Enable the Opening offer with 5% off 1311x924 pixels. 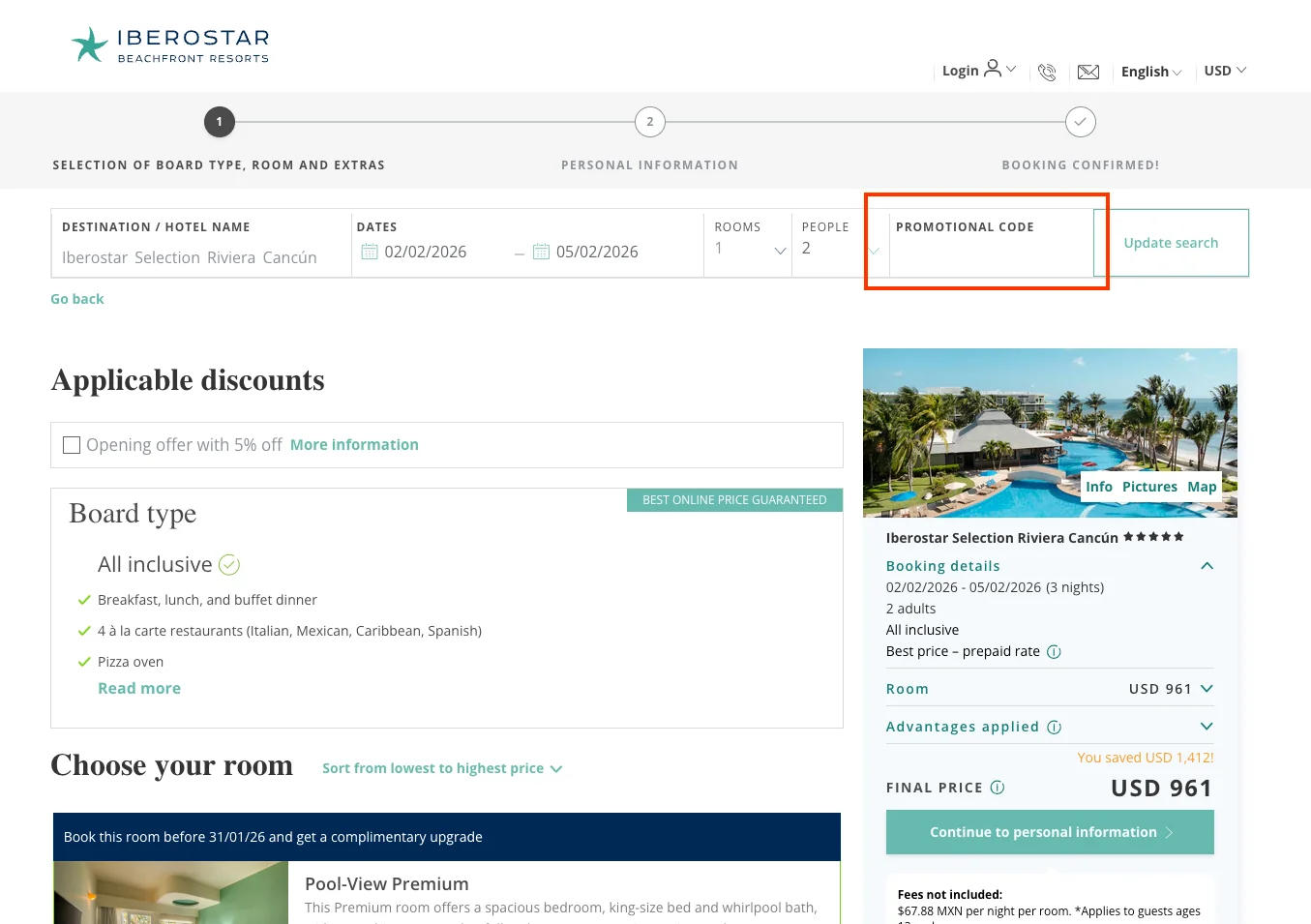pos(71,444)
